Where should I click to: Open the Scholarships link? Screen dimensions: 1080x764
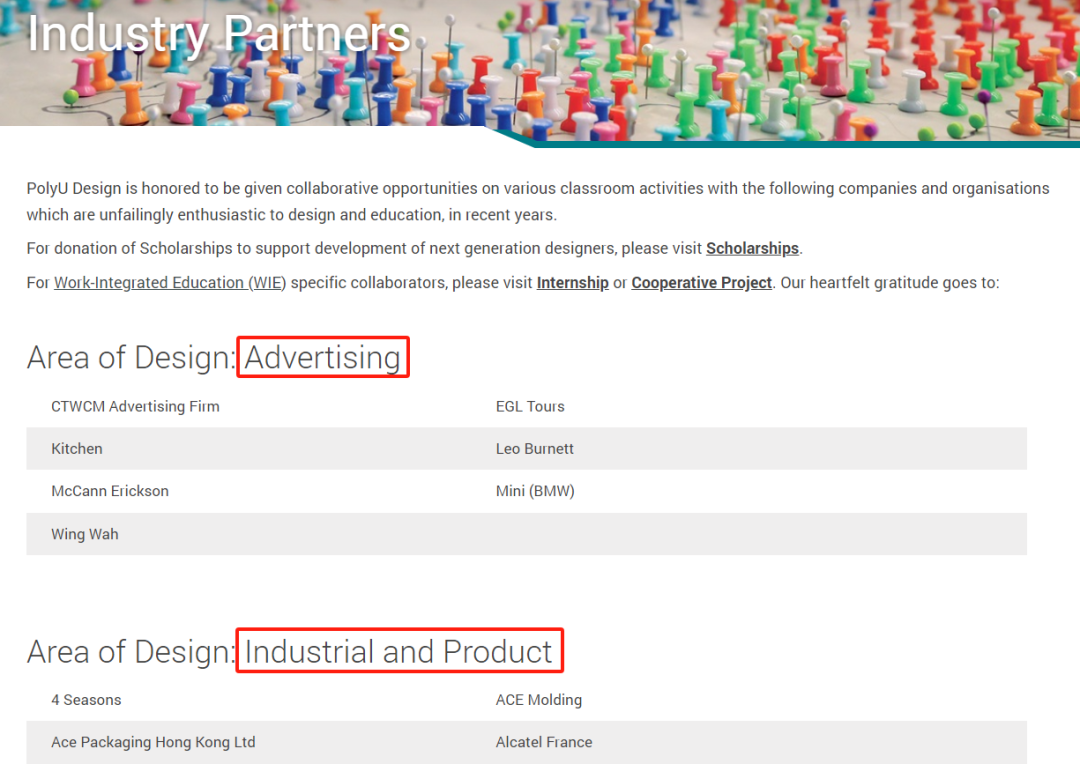click(x=752, y=248)
